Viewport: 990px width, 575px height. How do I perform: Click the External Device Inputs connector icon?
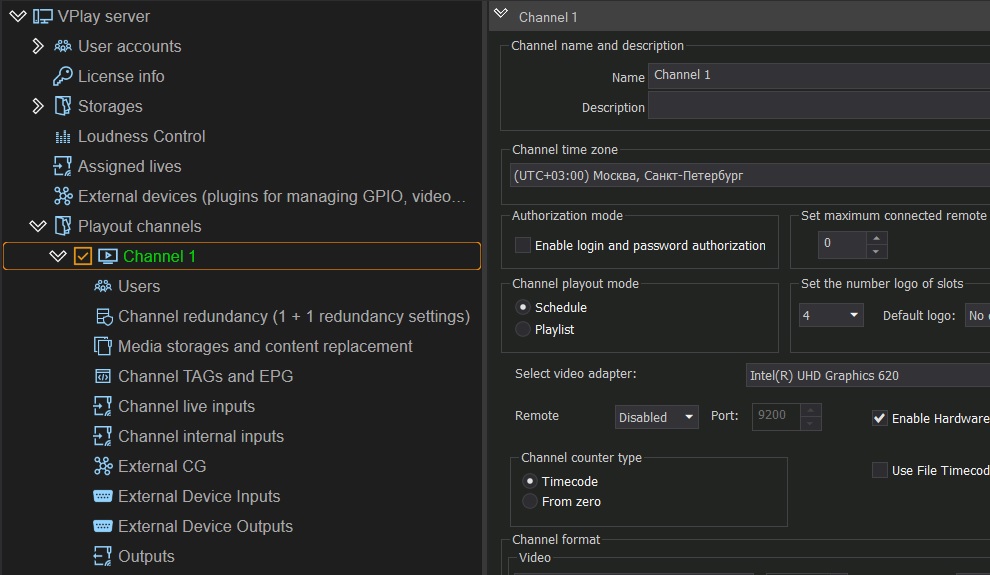tap(103, 496)
